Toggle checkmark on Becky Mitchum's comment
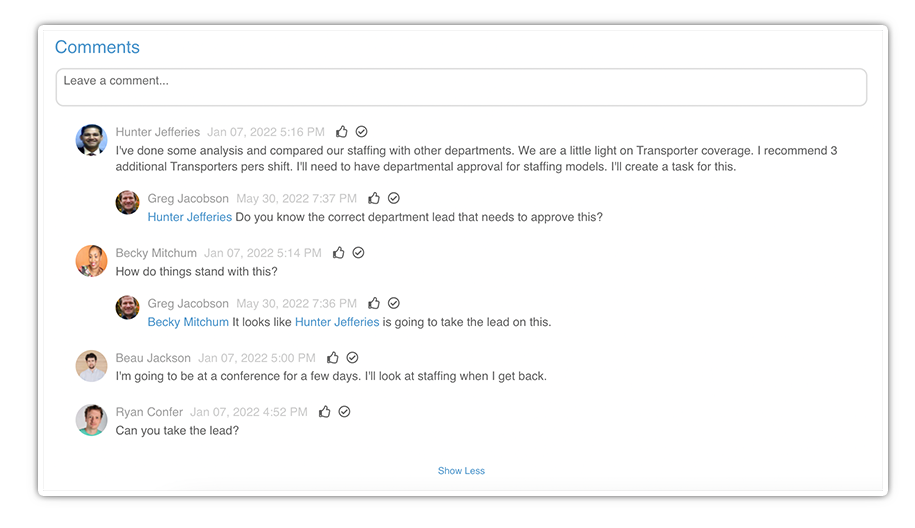 point(359,253)
